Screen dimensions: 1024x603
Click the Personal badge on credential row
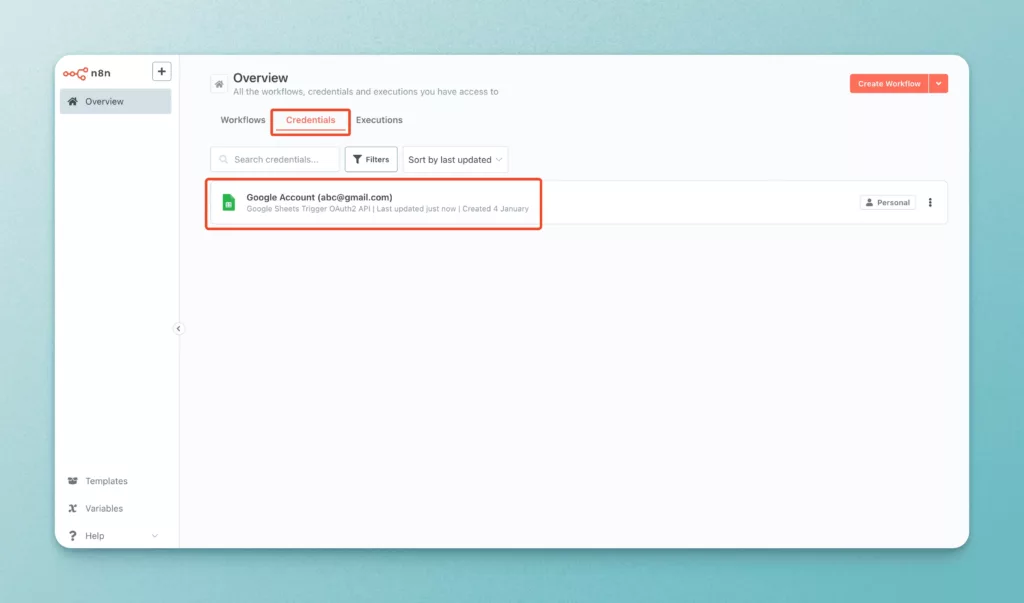click(888, 203)
